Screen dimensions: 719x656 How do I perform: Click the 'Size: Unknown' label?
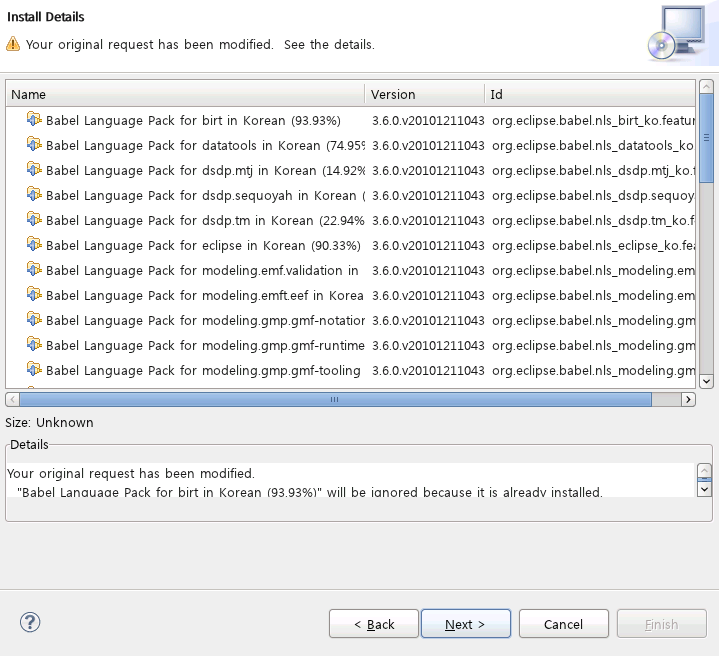click(x=49, y=422)
